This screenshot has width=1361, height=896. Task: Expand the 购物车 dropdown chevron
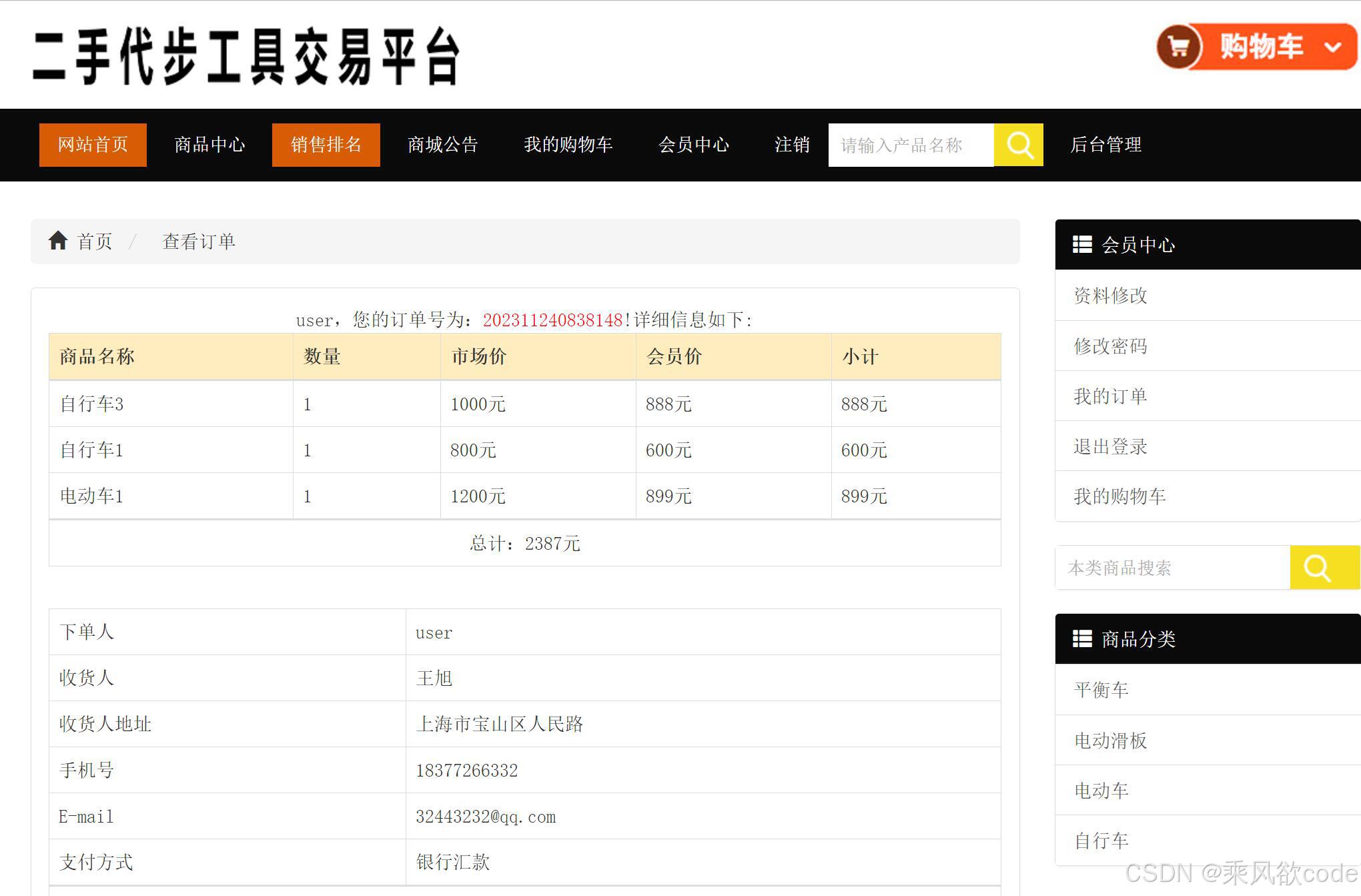click(1332, 47)
